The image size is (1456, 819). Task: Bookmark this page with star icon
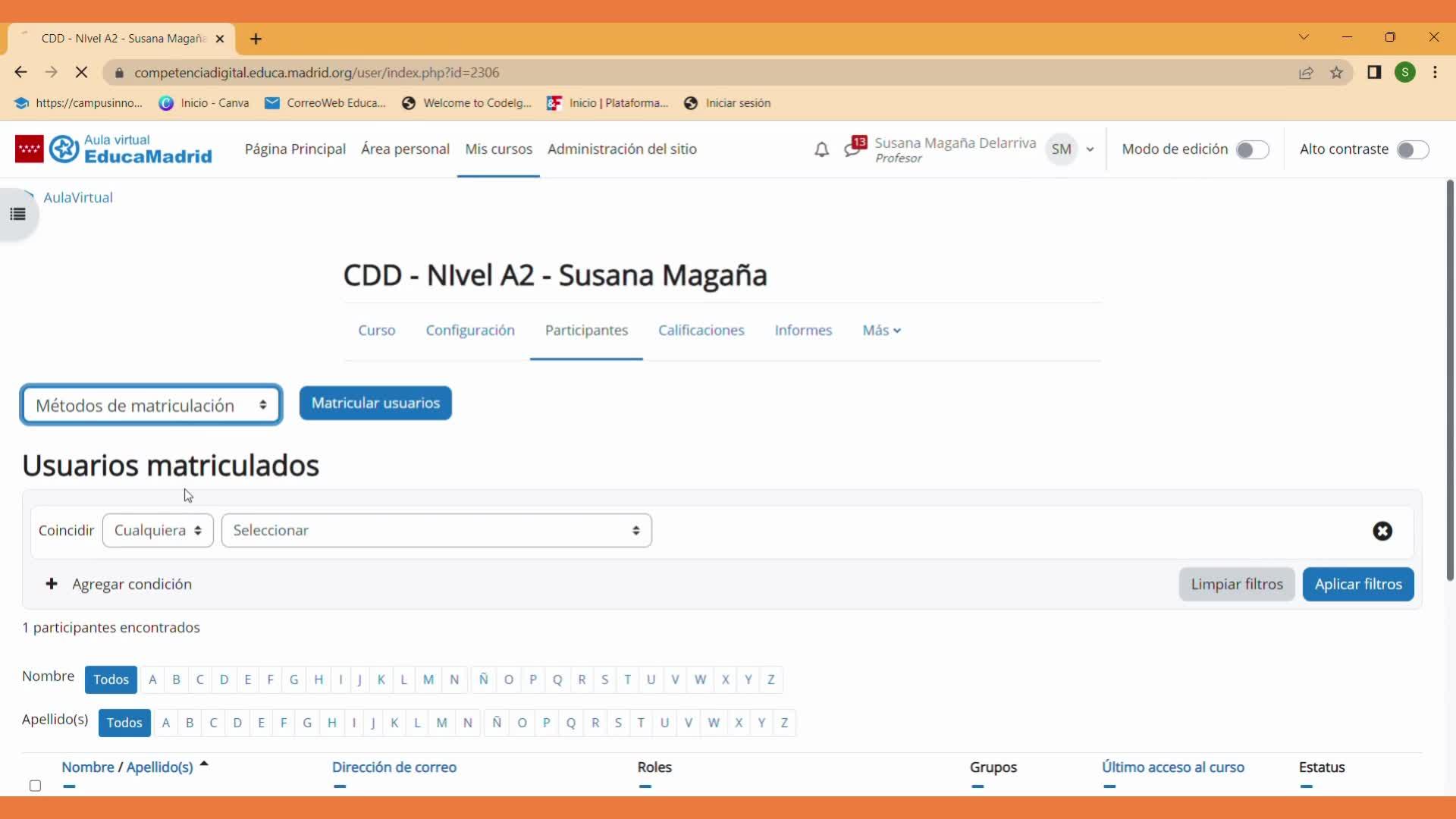point(1336,73)
